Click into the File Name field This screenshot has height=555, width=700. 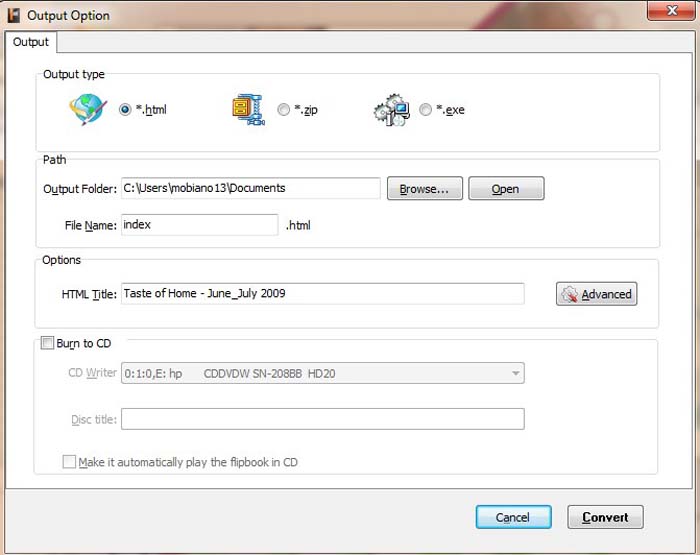[200, 225]
